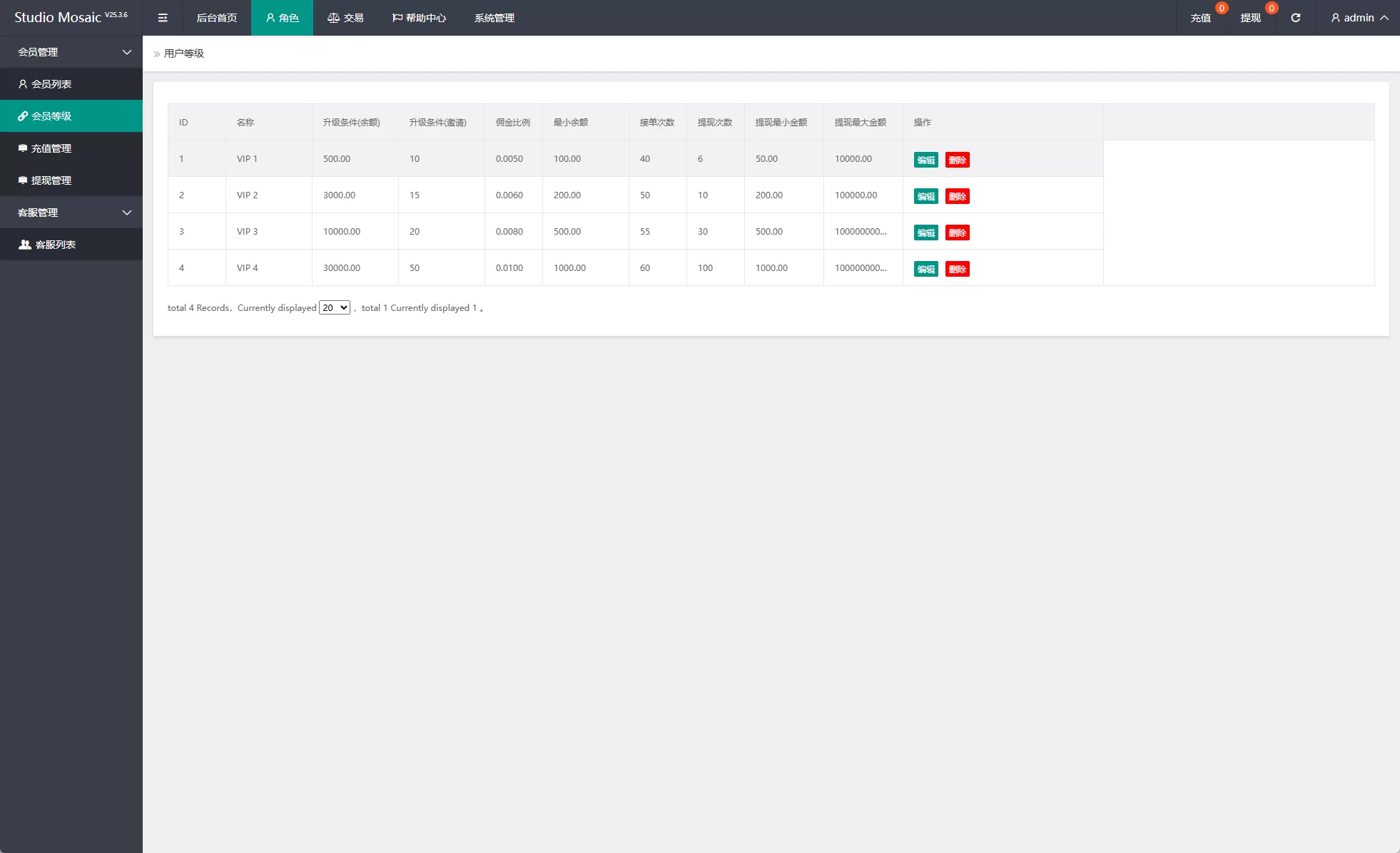The height and width of the screenshot is (853, 1400).
Task: Click 后台首页 dashboard home tab
Action: [x=216, y=18]
